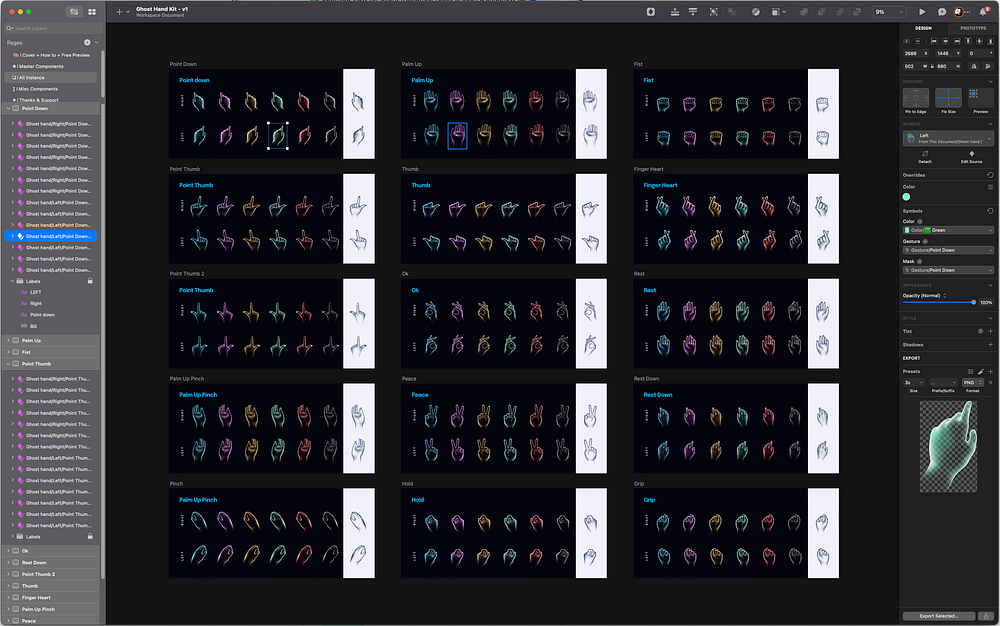Screen dimensions: 1000x626
Task: Open notifications bell icon
Action: (x=983, y=11)
